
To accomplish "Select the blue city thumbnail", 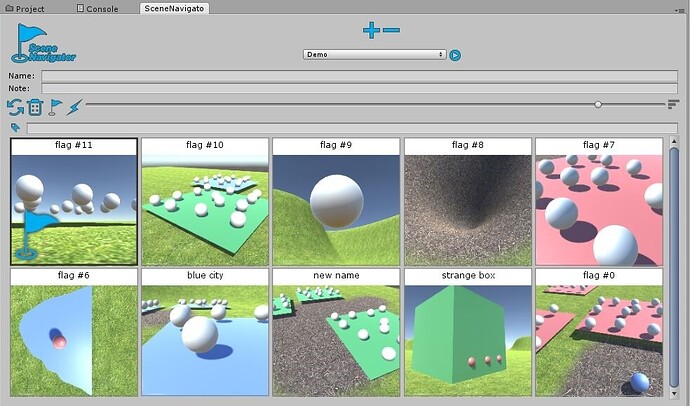I will (205, 333).
